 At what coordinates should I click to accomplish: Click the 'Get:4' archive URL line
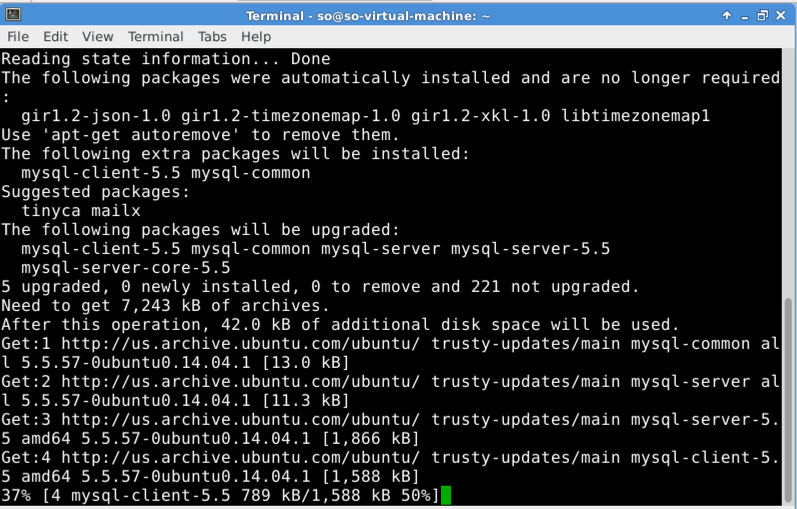390,458
